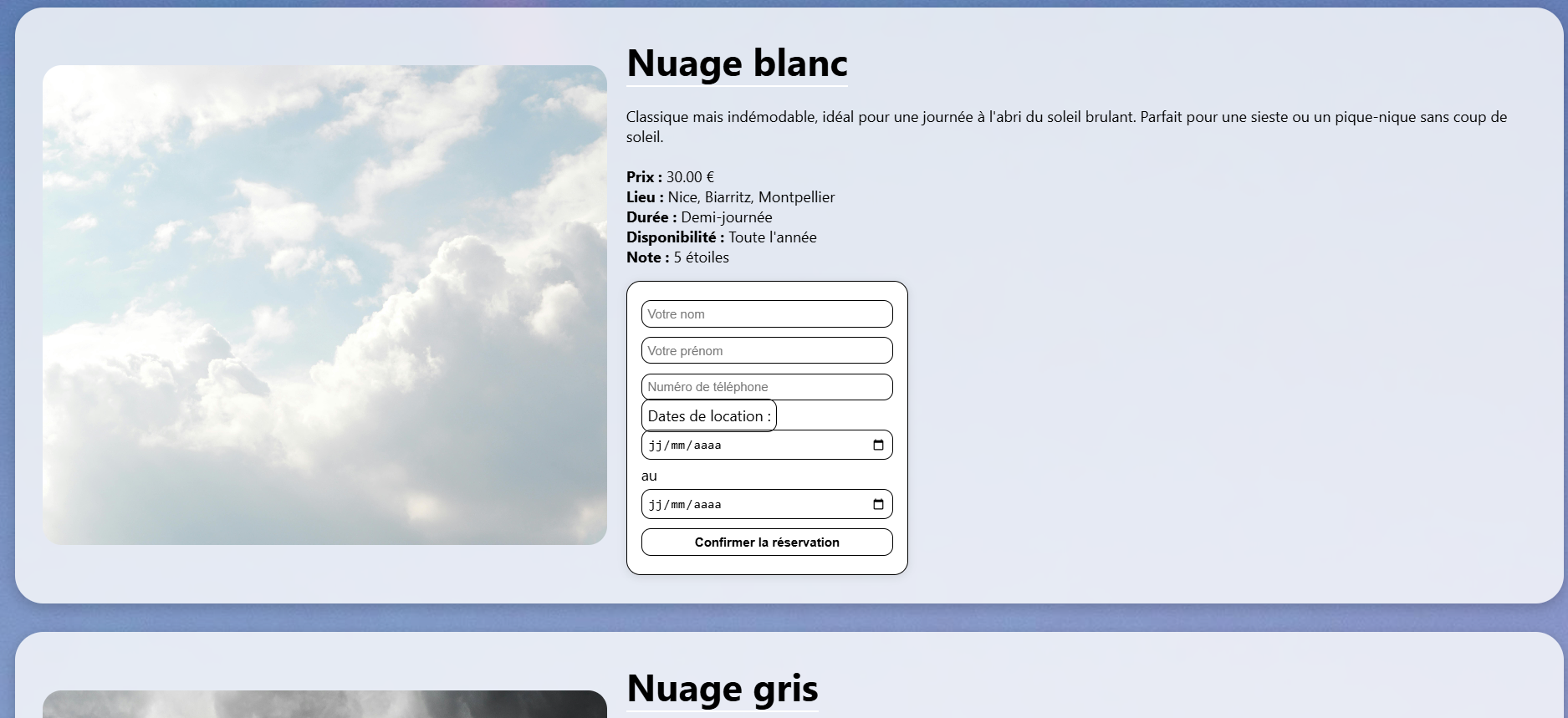This screenshot has height=718, width=1568.
Task: Select the 'Numéro de téléphone' field
Action: coord(766,387)
